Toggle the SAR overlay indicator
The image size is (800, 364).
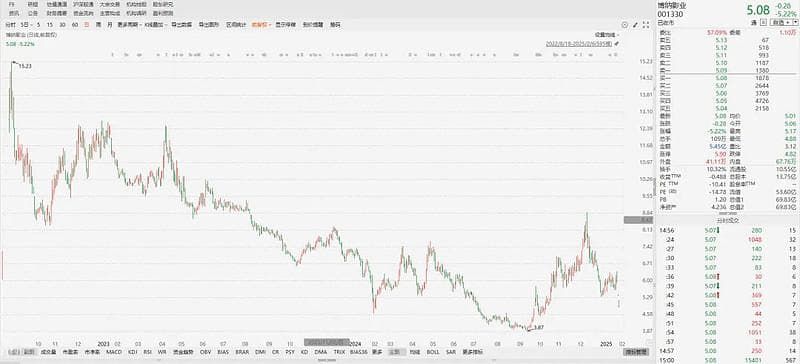click(451, 352)
